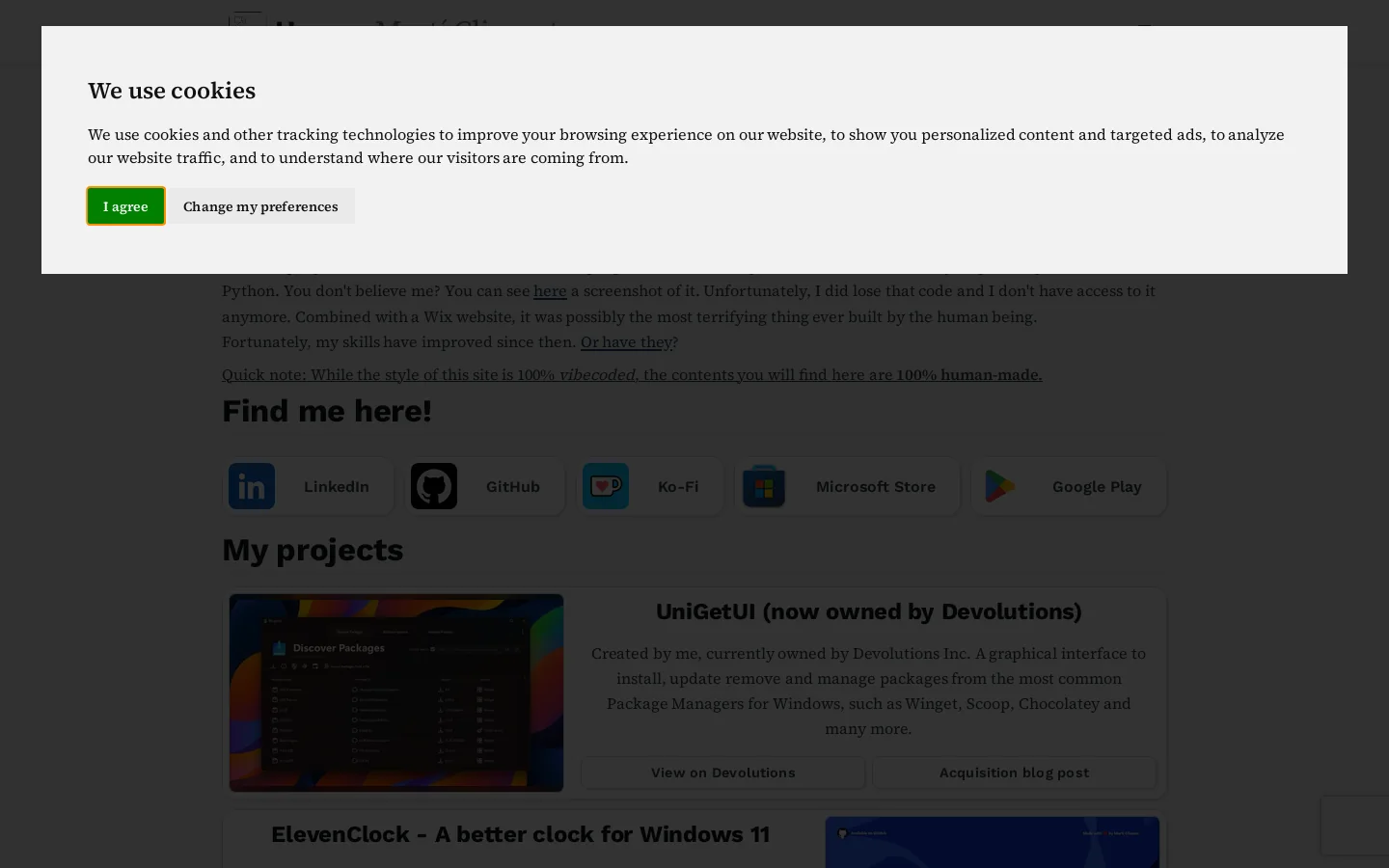This screenshot has width=1389, height=868.
Task: Open Change my preferences for cookies
Action: pyautogui.click(x=260, y=206)
